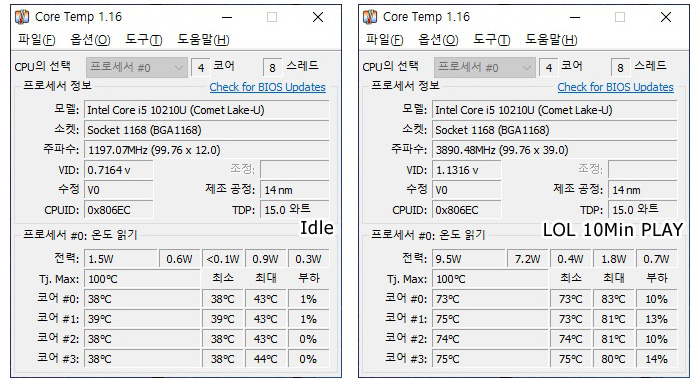
Task: Click the 1197.07MHz frequency field
Action: tap(207, 150)
